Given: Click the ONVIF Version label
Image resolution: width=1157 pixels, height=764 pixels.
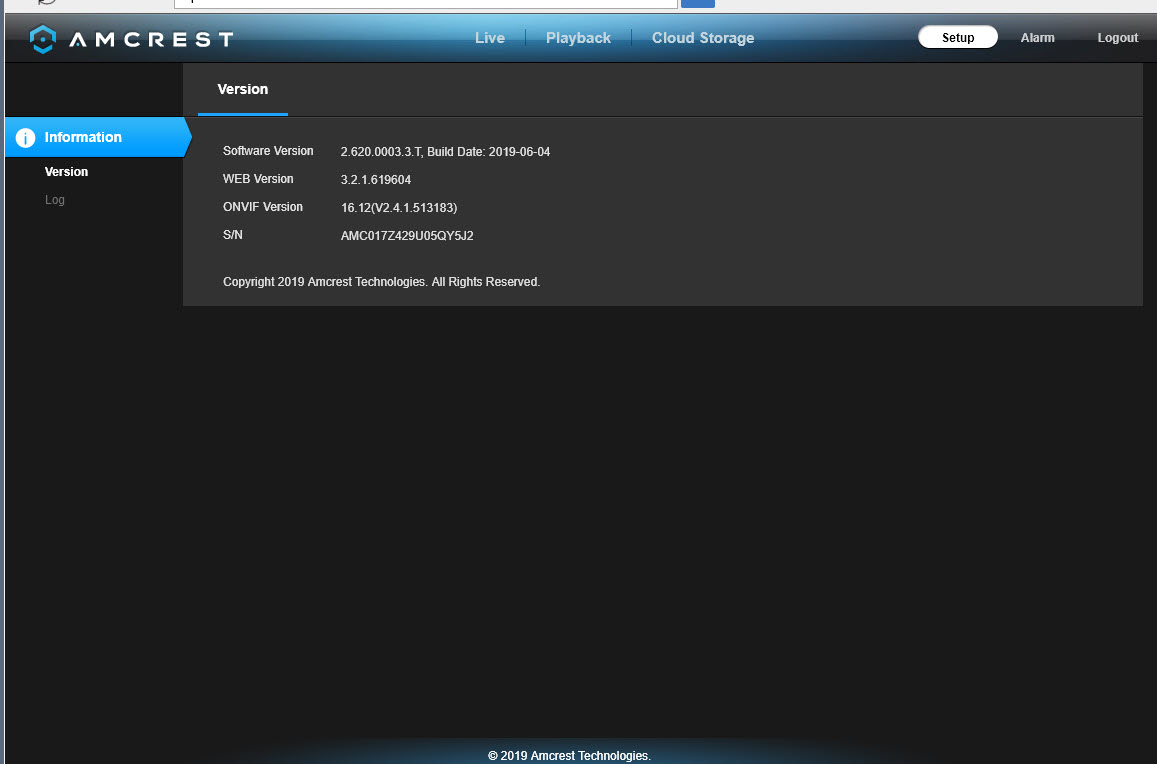Looking at the screenshot, I should click(263, 207).
